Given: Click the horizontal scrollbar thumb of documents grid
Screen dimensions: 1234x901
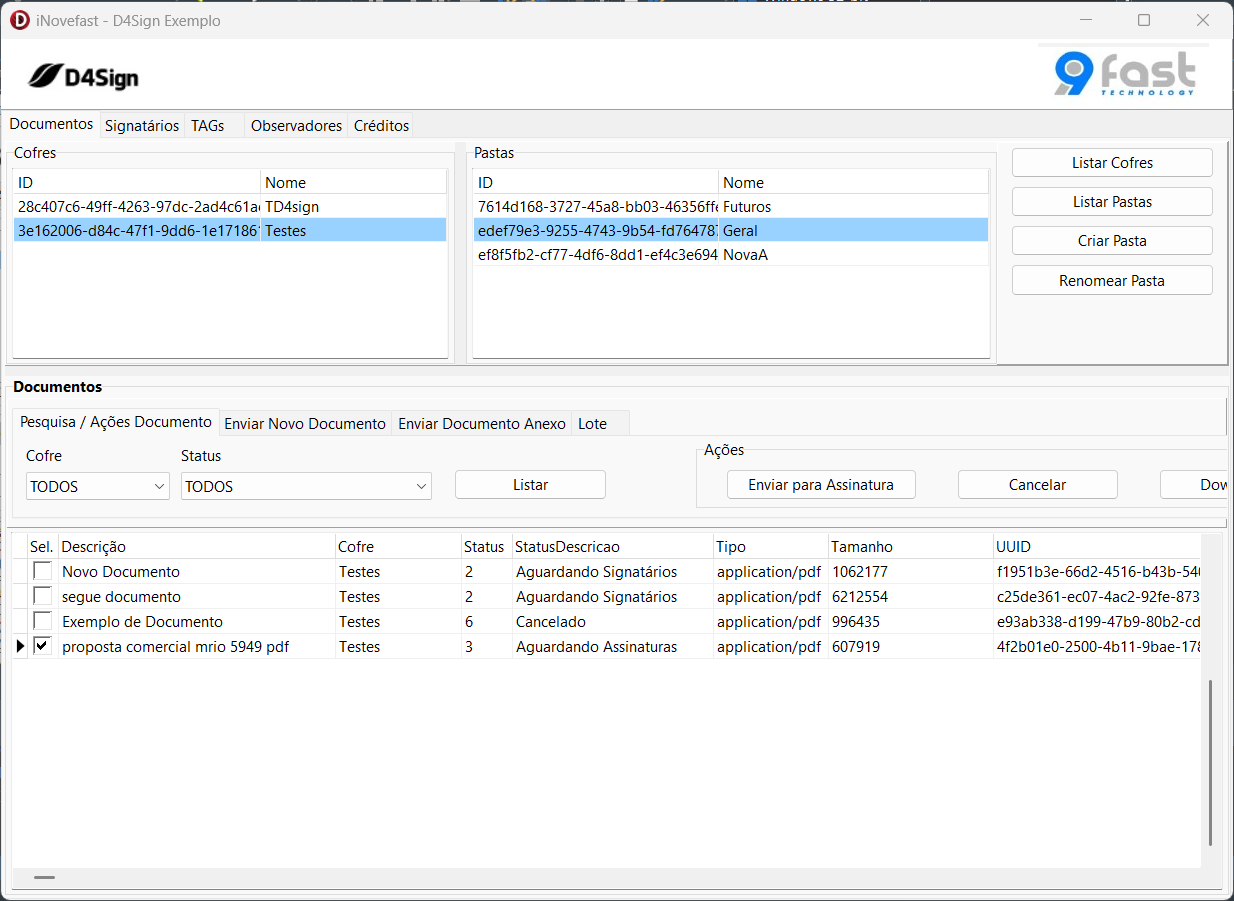Looking at the screenshot, I should [x=44, y=877].
